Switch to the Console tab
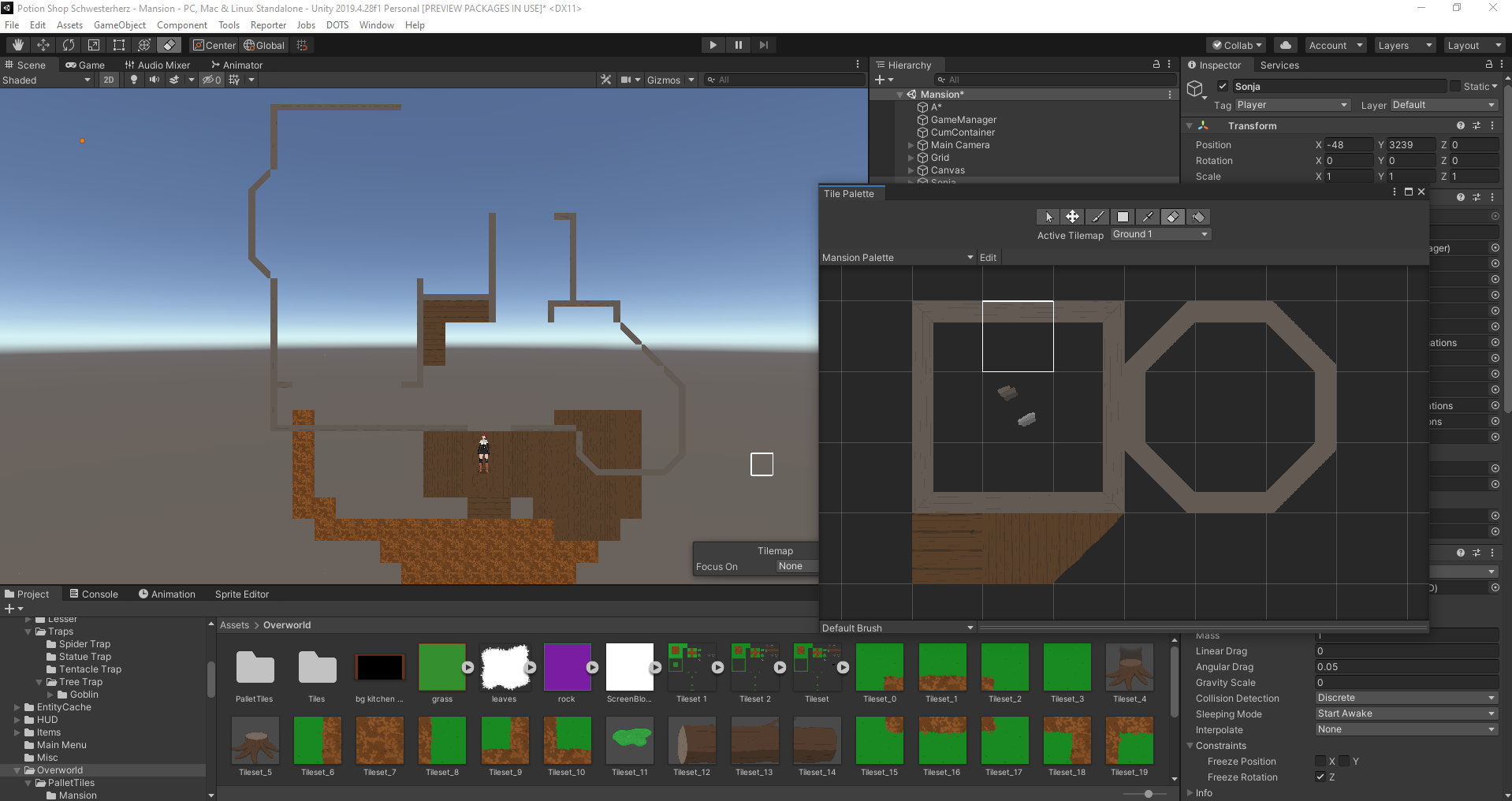This screenshot has height=801, width=1512. coord(94,594)
